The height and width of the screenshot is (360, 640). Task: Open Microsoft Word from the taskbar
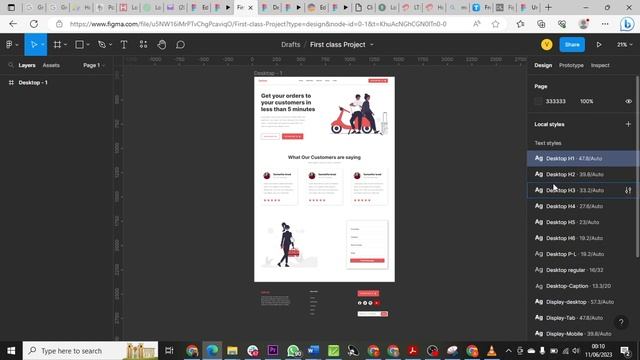click(313, 351)
